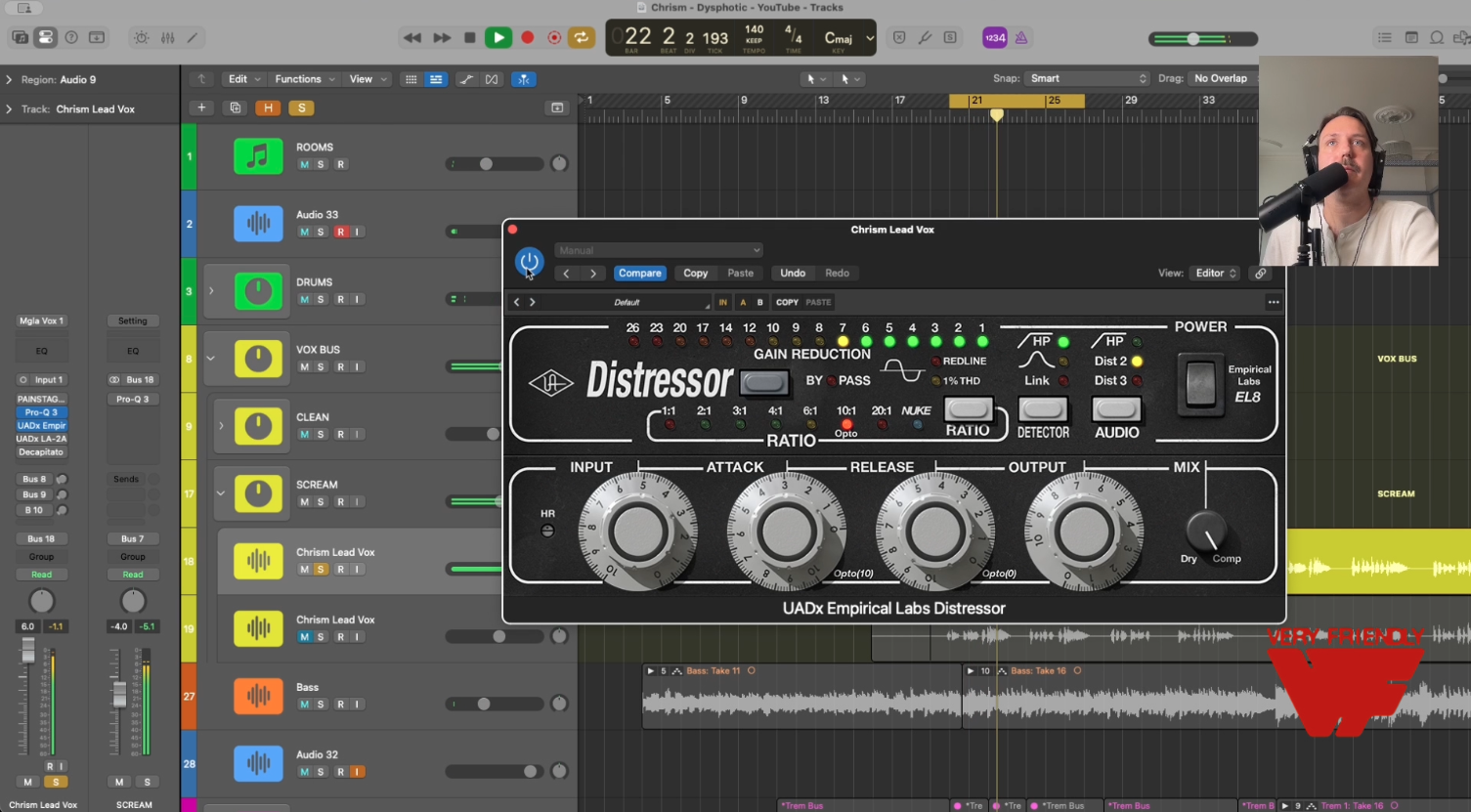Click the red Record button
Viewport: 1471px width, 812px height.
pyautogui.click(x=528, y=38)
